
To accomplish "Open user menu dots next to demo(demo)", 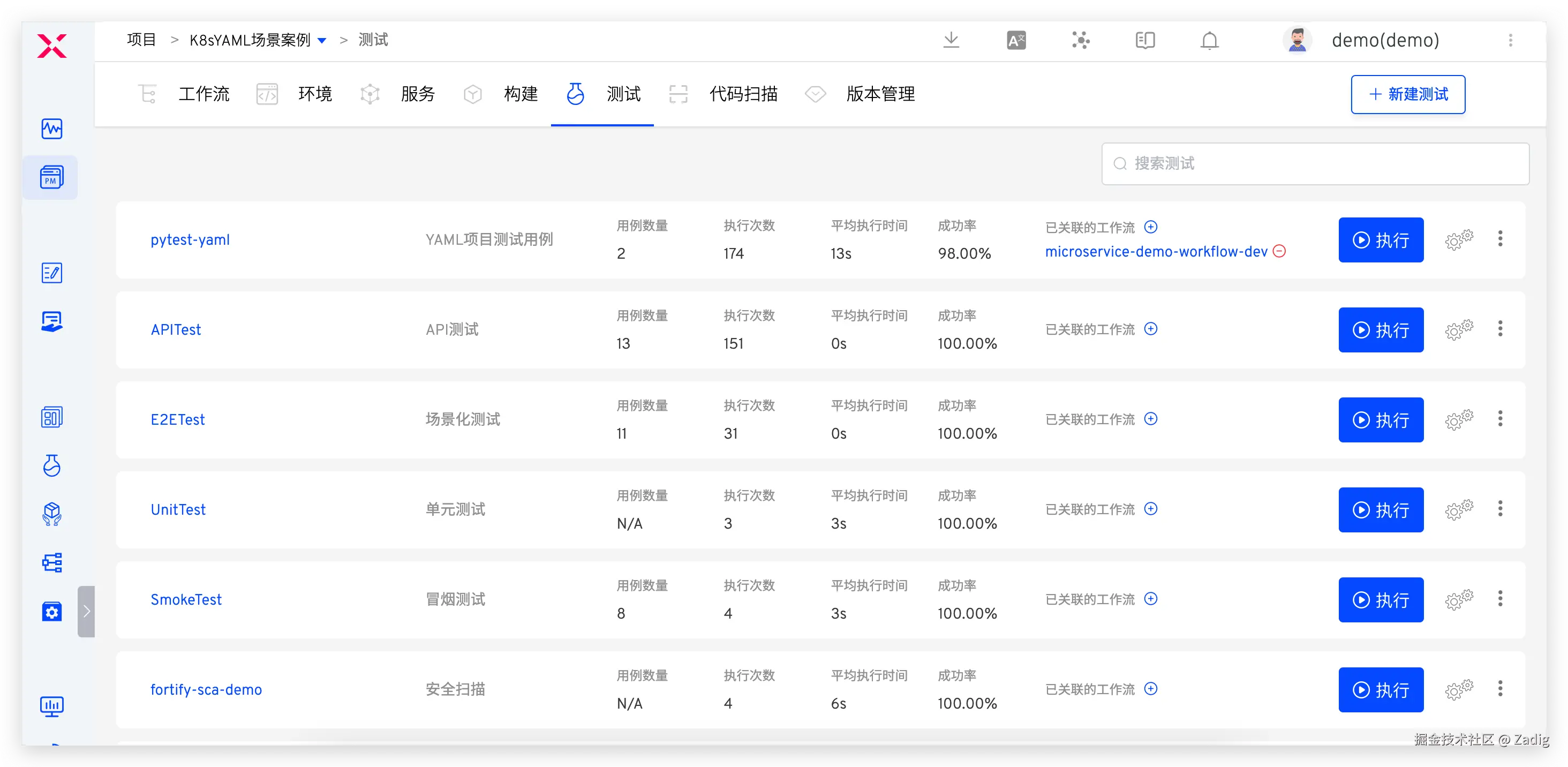I will click(1510, 40).
